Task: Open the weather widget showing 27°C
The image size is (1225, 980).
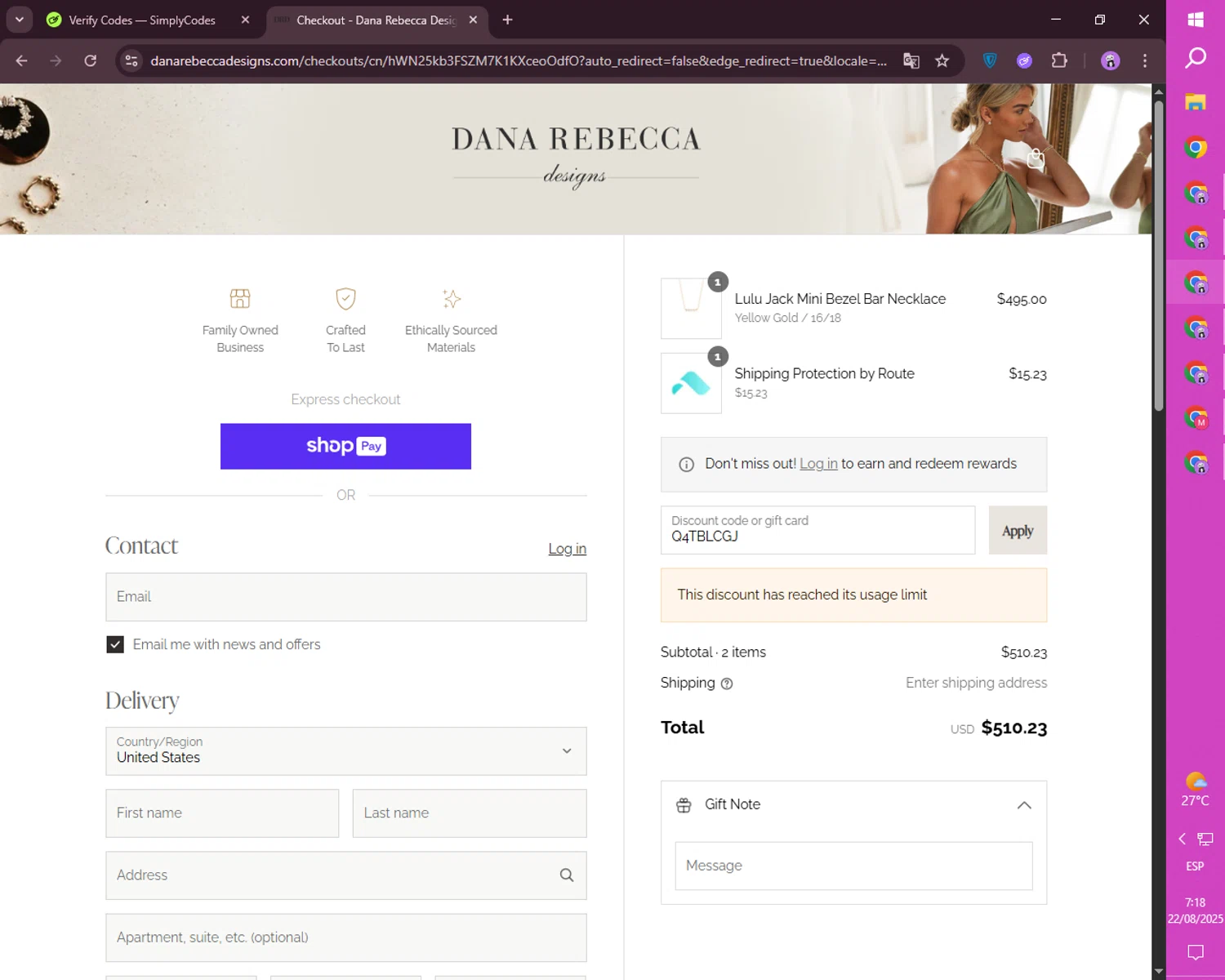Action: click(1196, 790)
